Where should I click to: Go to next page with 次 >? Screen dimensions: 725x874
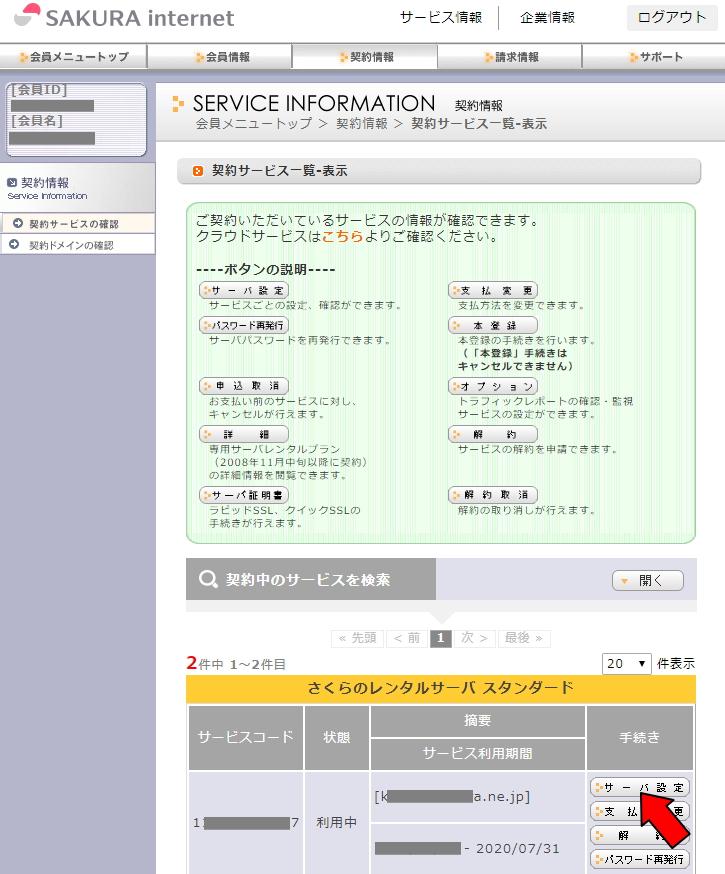[x=475, y=638]
